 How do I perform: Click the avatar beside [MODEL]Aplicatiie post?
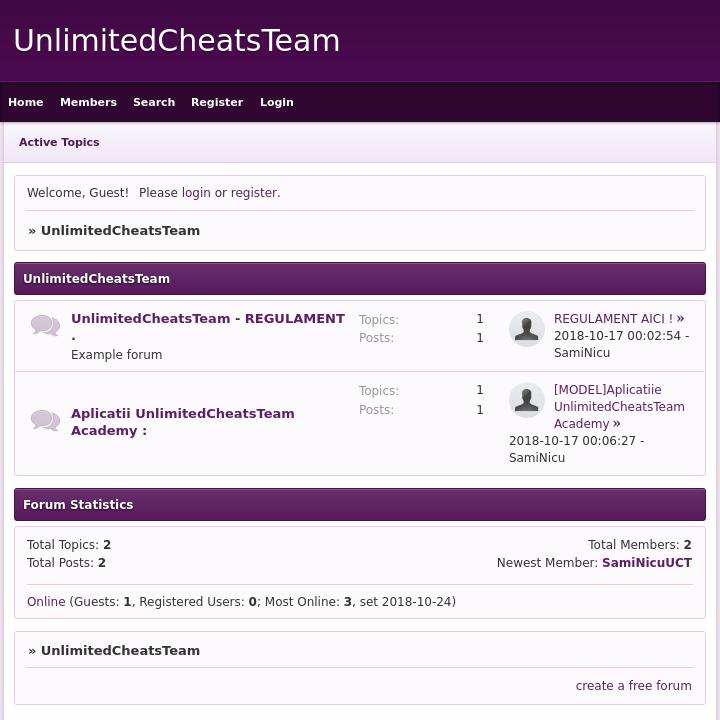[526, 400]
